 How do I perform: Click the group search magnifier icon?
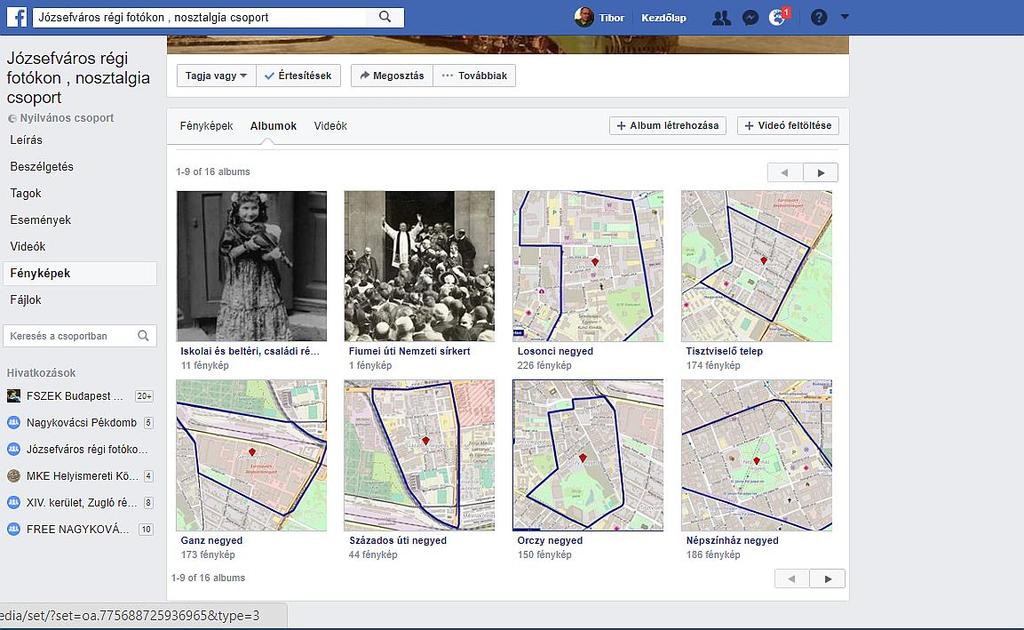[143, 336]
